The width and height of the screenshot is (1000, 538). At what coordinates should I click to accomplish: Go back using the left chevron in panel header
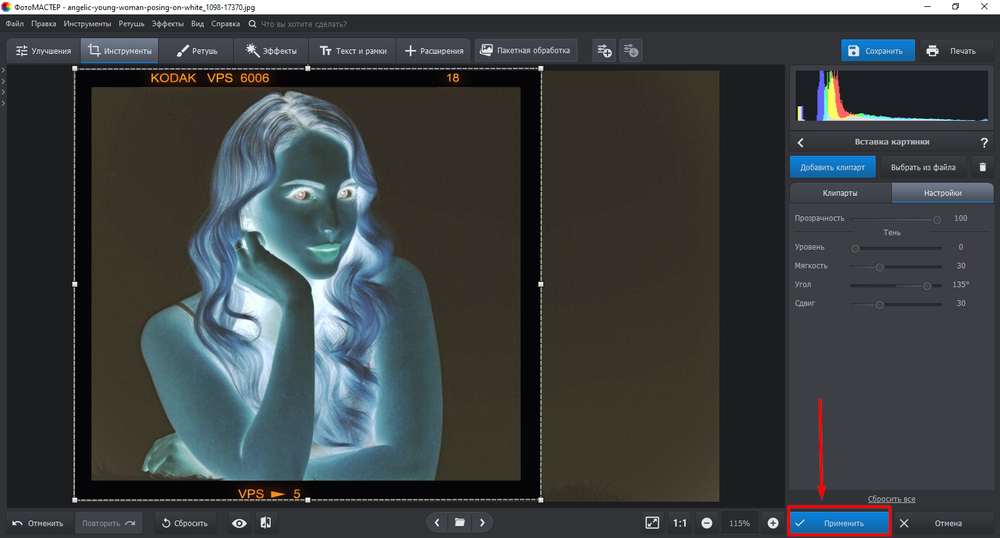(800, 143)
